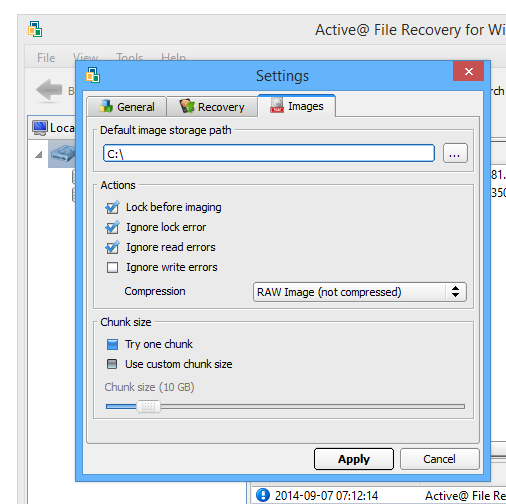Apply the settings changes
The image size is (506, 504).
[354, 459]
